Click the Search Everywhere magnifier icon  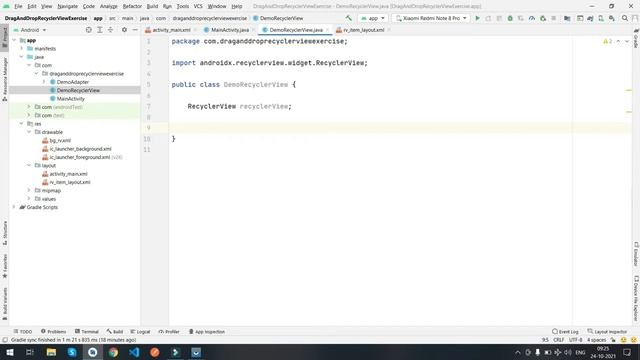coord(625,18)
